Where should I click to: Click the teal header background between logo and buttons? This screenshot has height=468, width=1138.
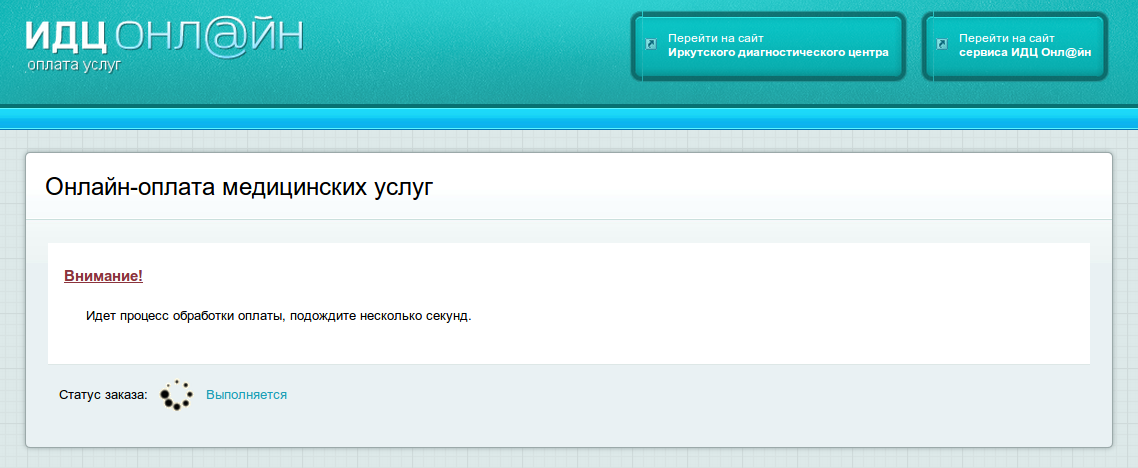click(460, 50)
